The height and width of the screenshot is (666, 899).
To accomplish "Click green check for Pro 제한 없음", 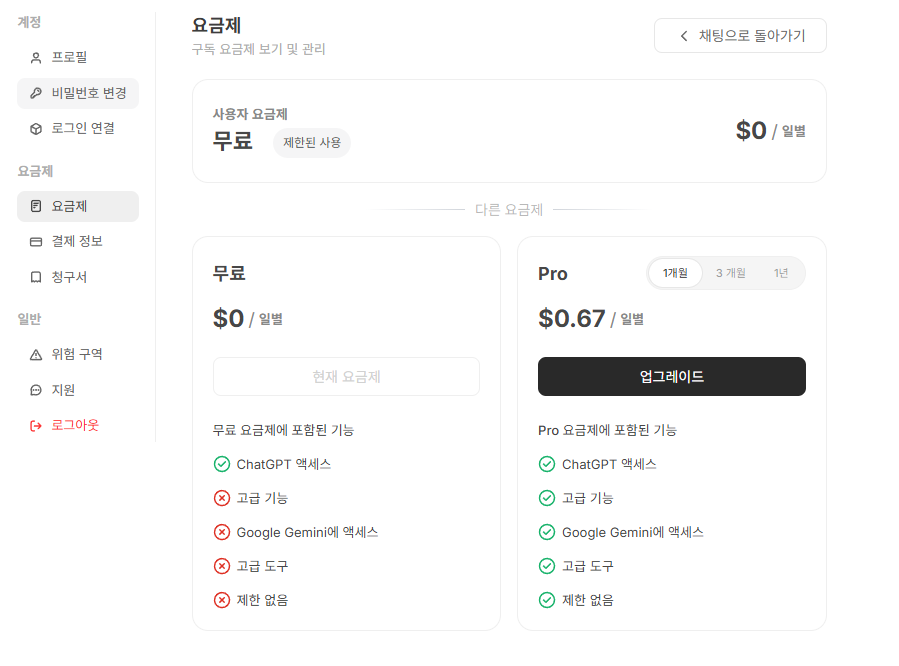I will (547, 600).
